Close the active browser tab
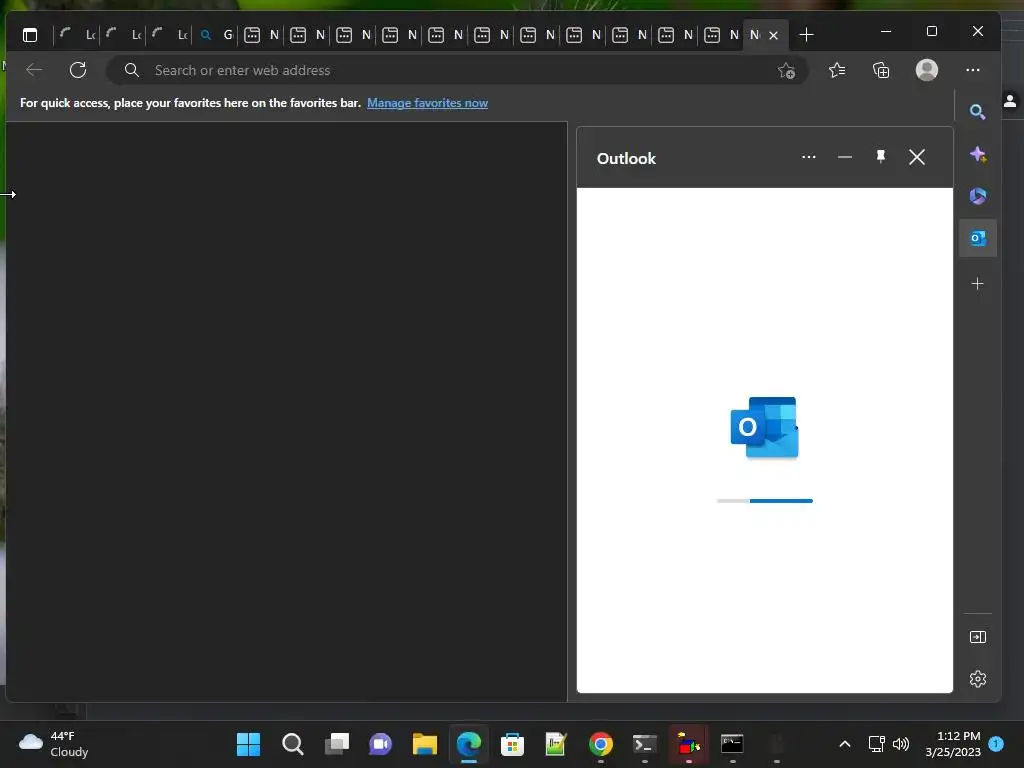Screen dimensions: 1024x768 click(774, 35)
